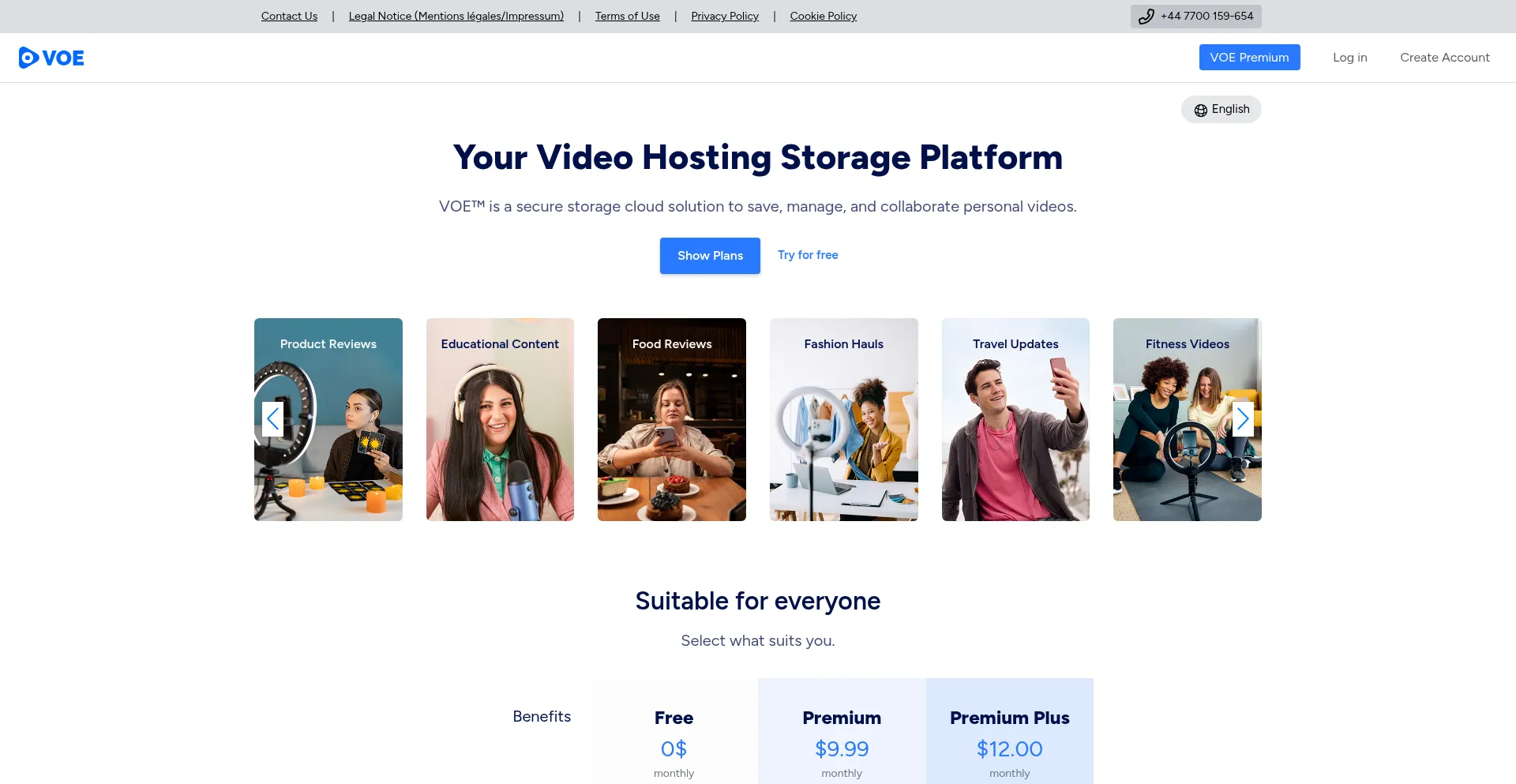Screen dimensions: 1516x784
Task: Click the phone icon in header
Action: tap(1146, 17)
